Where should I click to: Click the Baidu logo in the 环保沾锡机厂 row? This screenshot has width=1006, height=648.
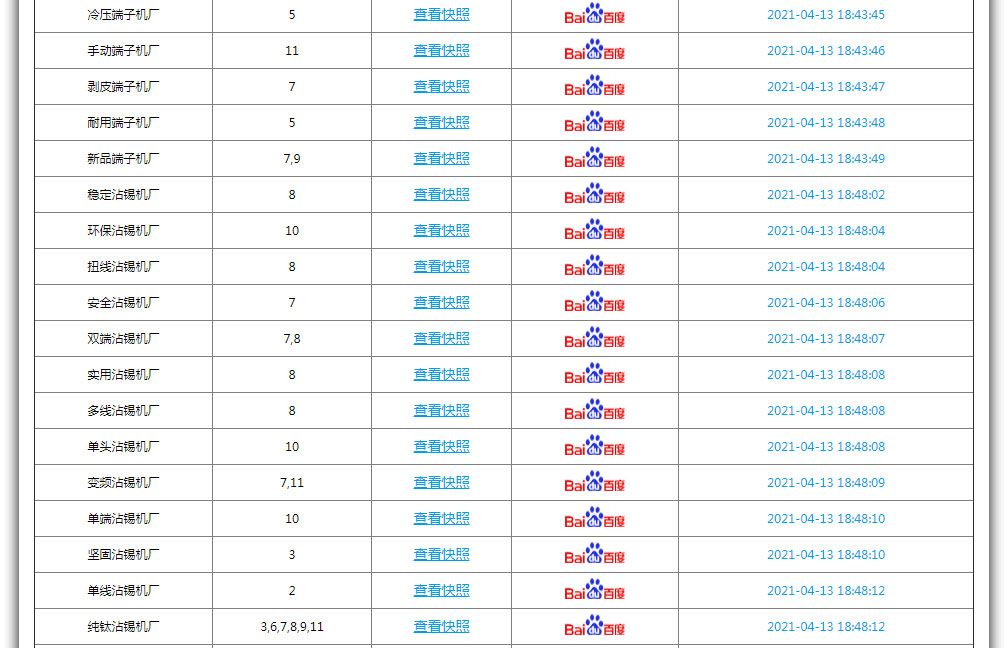click(595, 230)
